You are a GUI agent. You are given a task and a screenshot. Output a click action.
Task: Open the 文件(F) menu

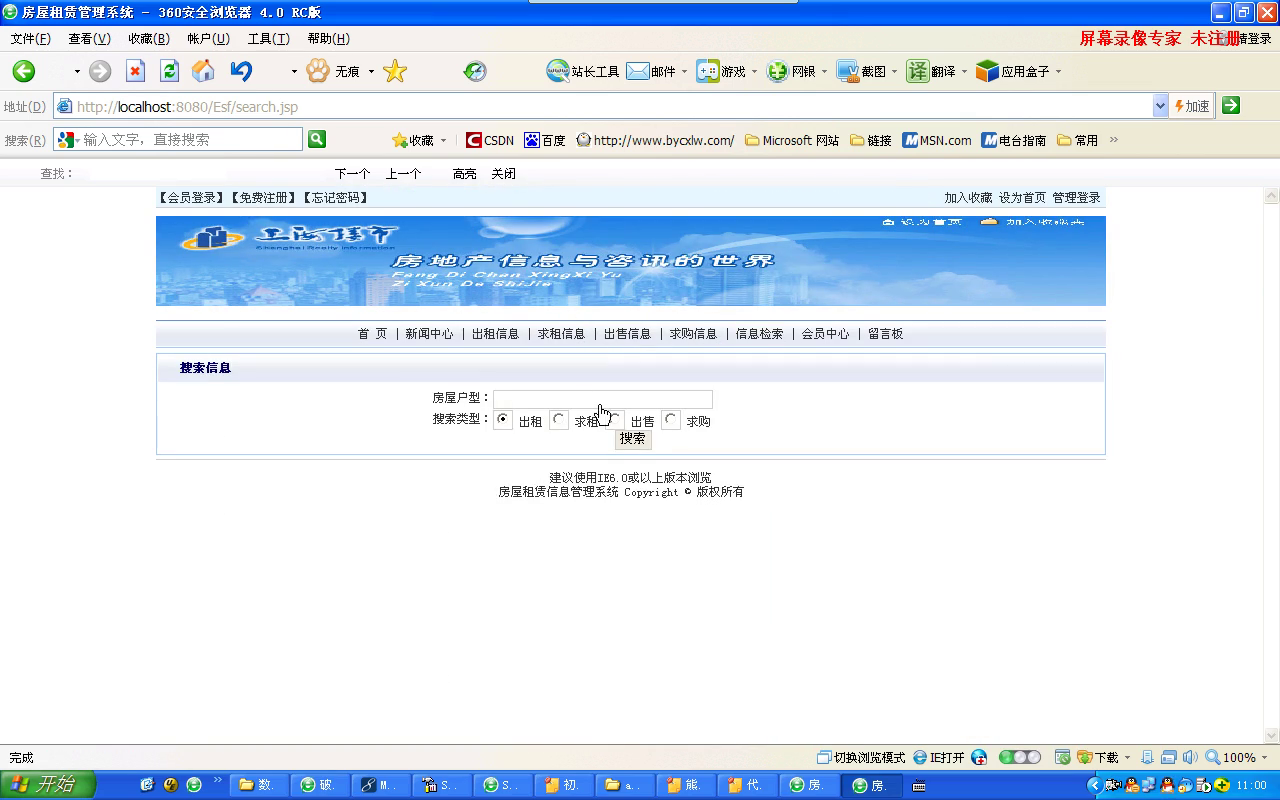[x=30, y=39]
